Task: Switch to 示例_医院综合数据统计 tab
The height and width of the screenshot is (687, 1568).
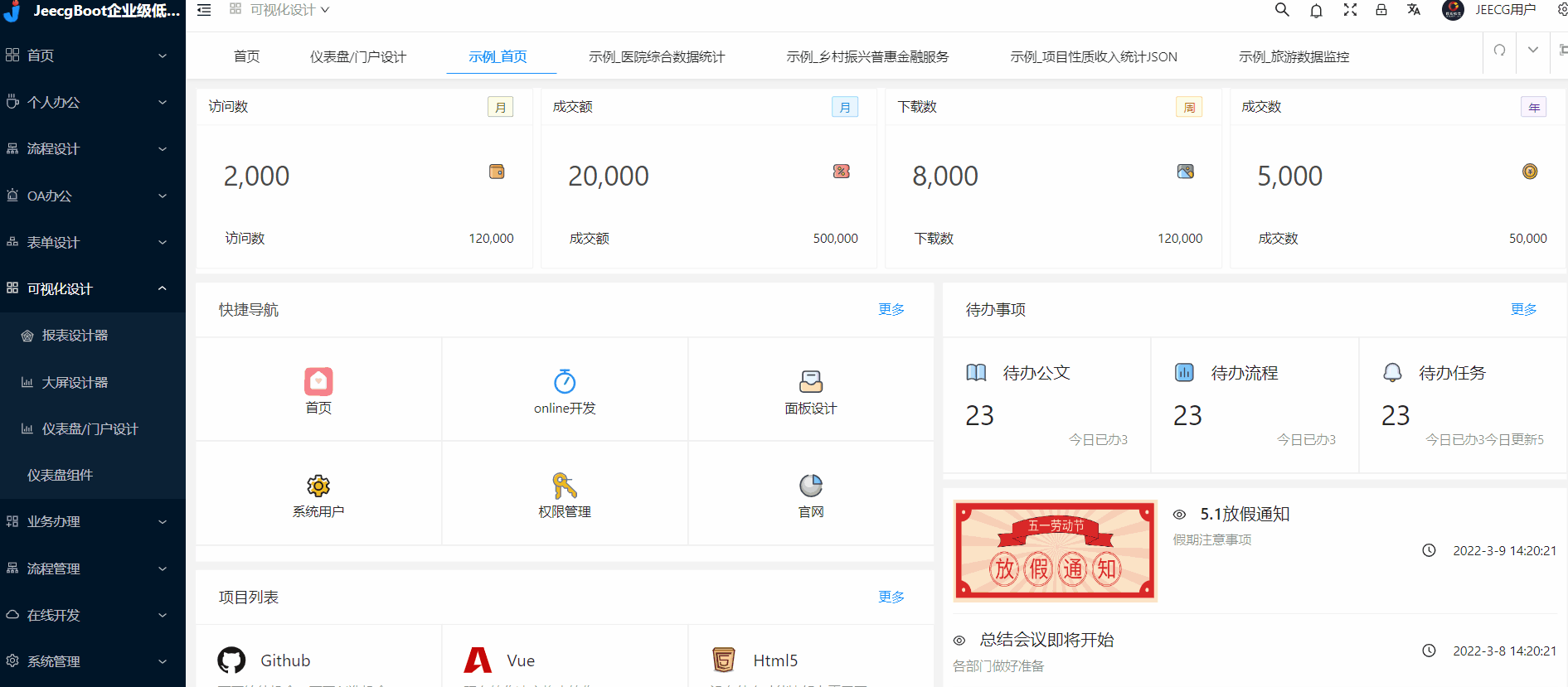Action: [657, 56]
